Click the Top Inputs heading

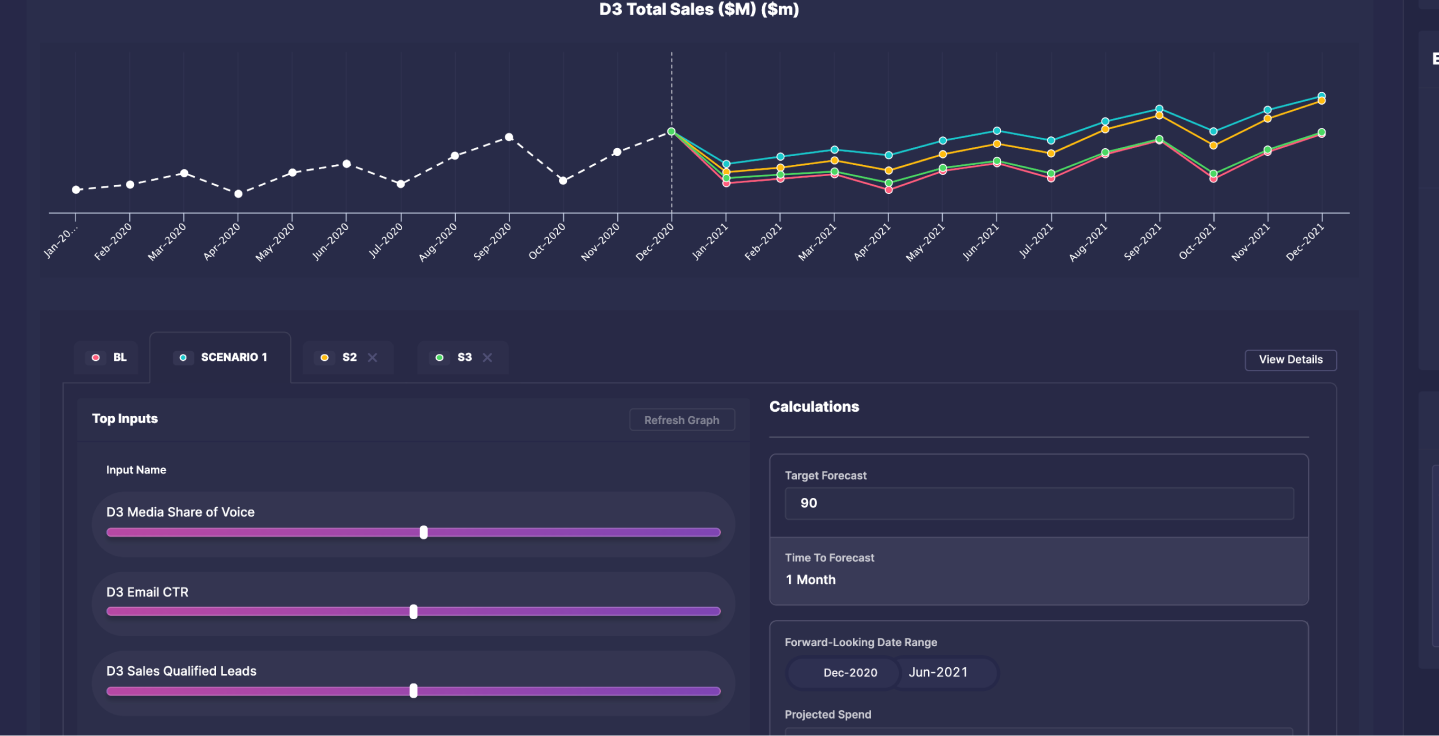click(125, 419)
